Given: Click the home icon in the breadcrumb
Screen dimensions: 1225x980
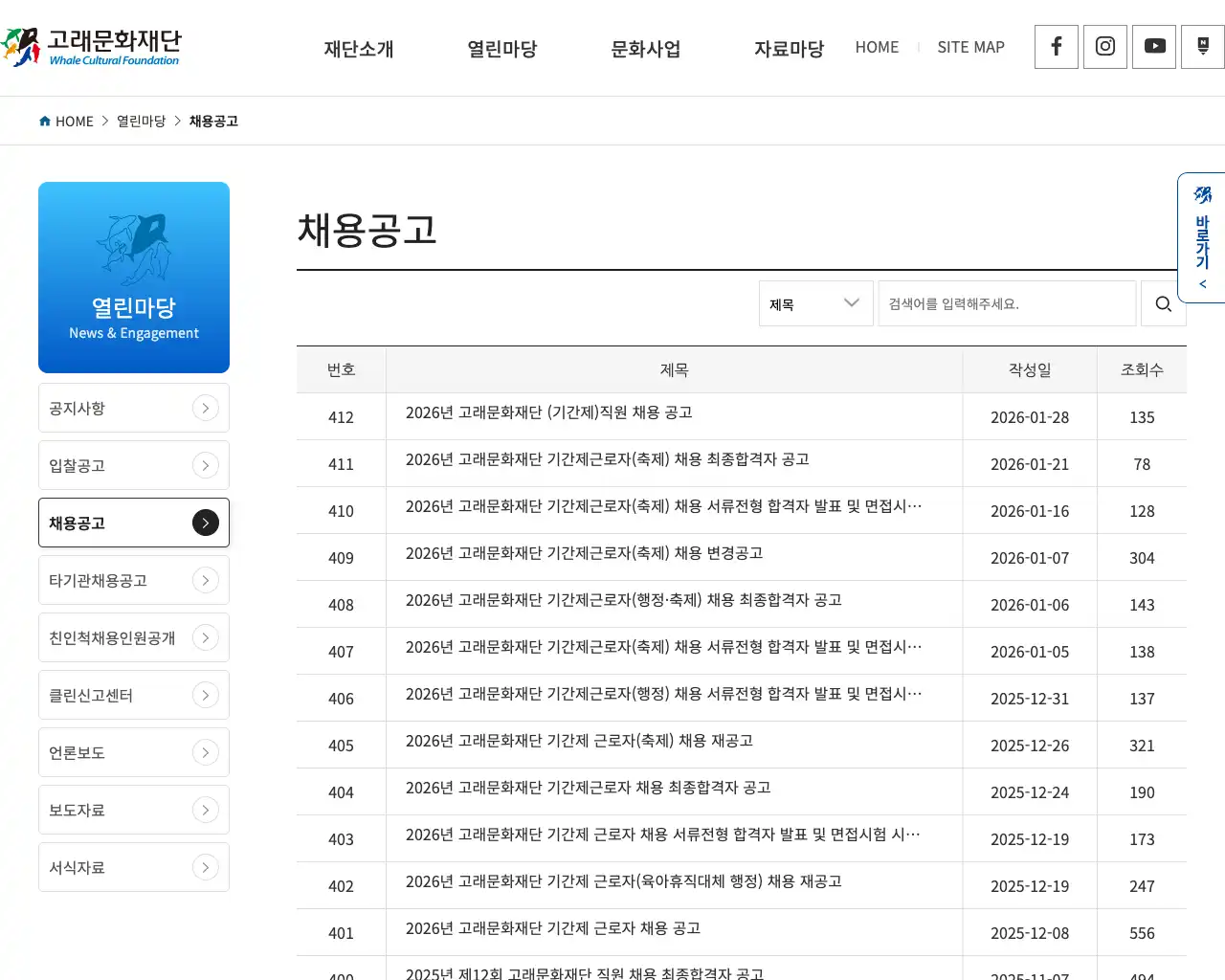Looking at the screenshot, I should pyautogui.click(x=44, y=120).
